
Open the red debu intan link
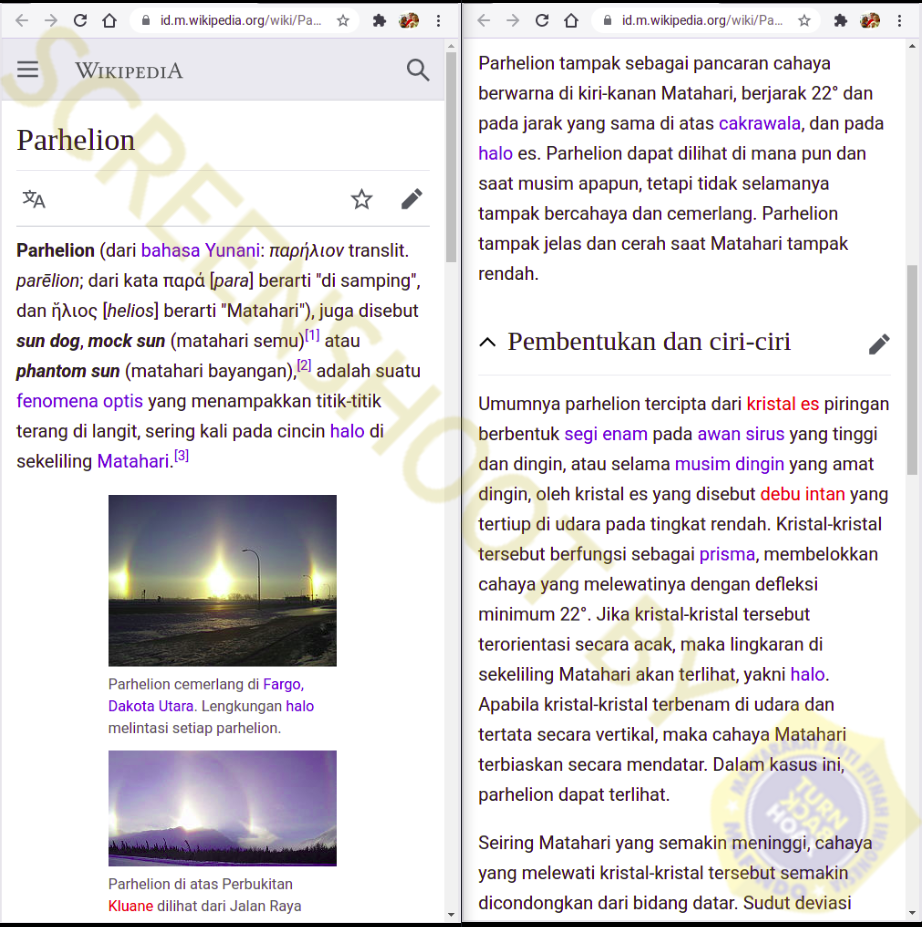pos(803,494)
